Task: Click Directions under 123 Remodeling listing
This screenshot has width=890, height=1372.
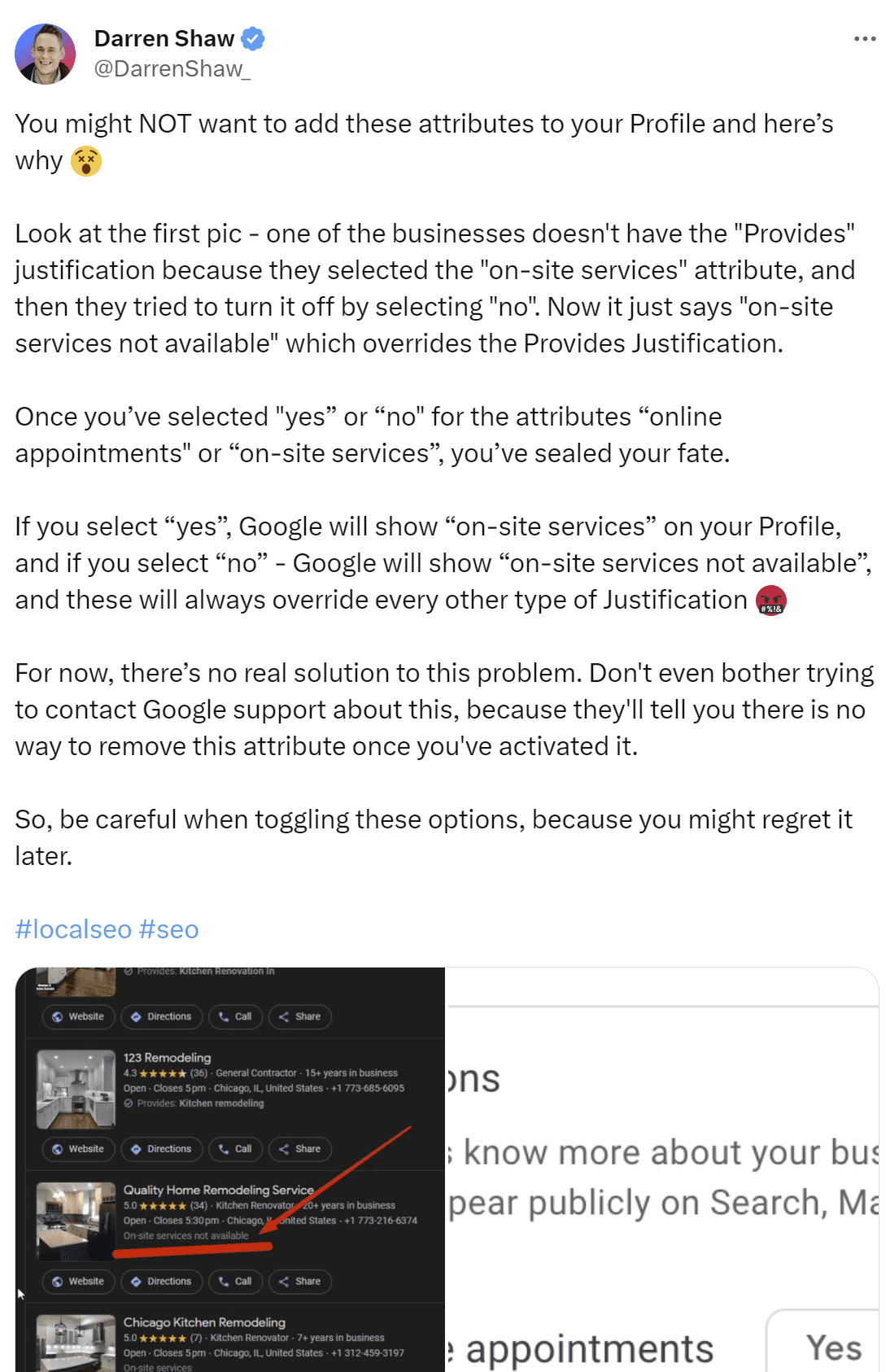Action: tap(161, 1149)
